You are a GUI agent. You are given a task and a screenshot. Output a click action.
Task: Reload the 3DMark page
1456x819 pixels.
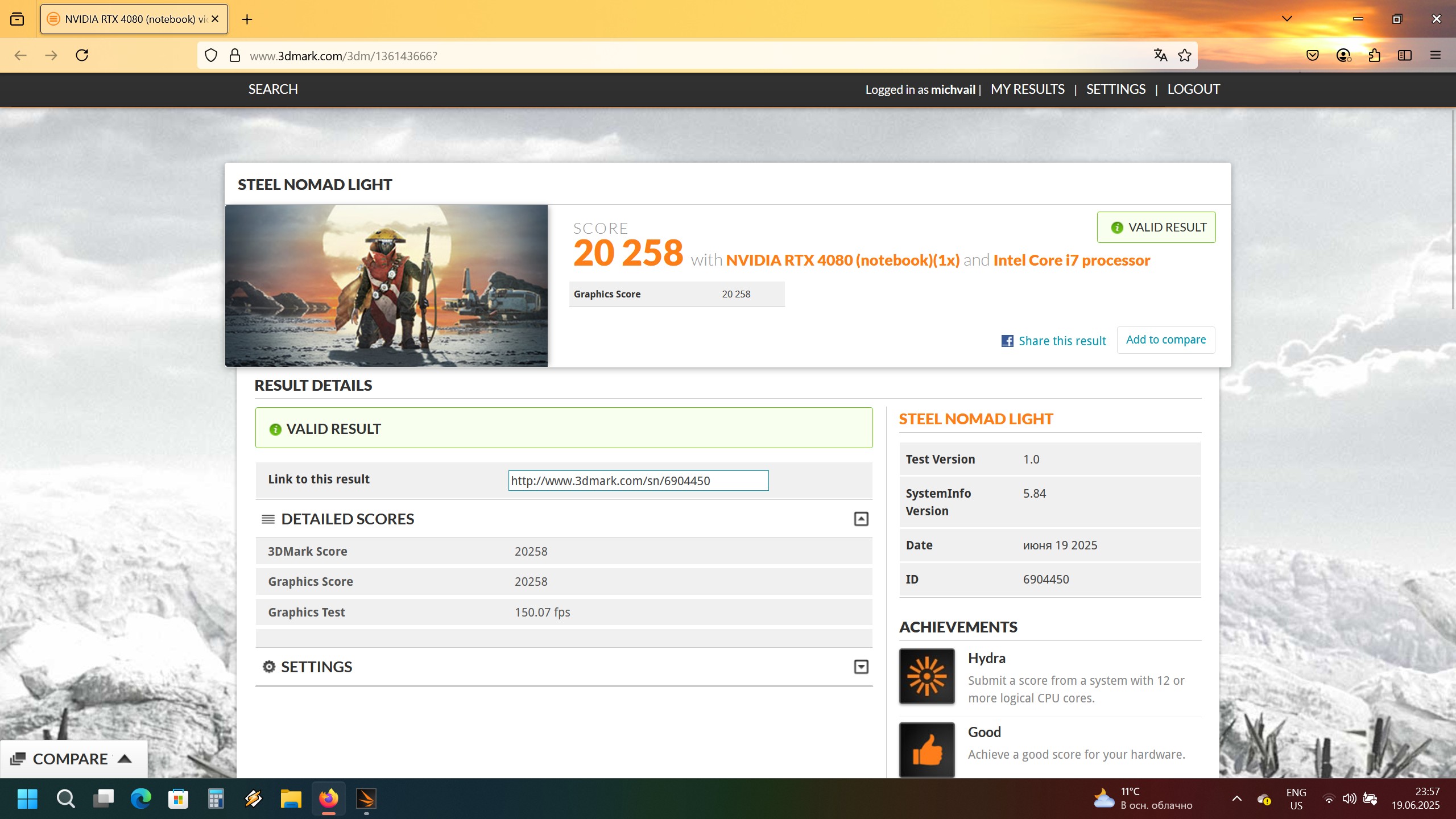[82, 55]
